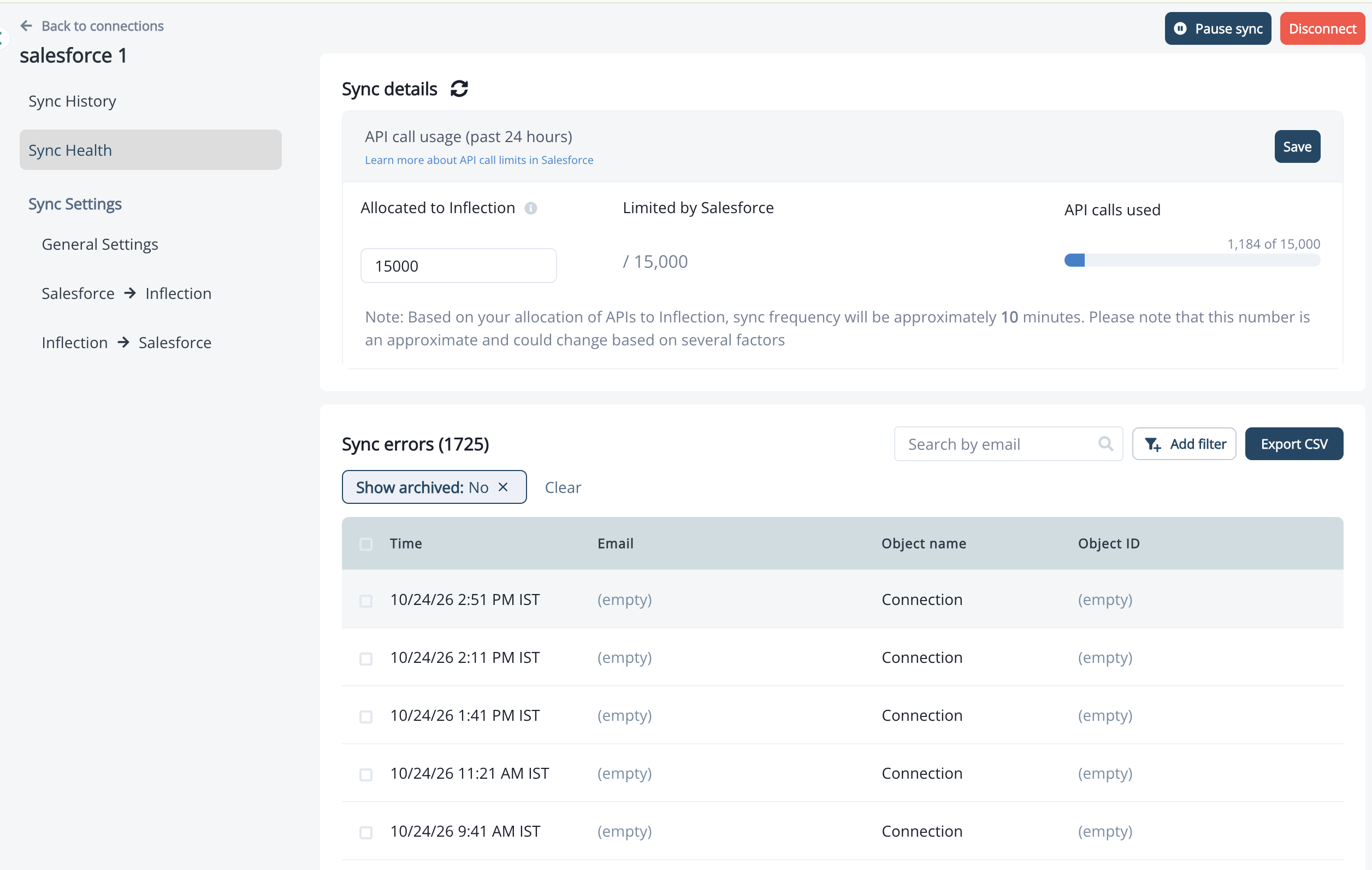Viewport: 1372px width, 870px height.
Task: Click the Email column header
Action: [x=616, y=543]
